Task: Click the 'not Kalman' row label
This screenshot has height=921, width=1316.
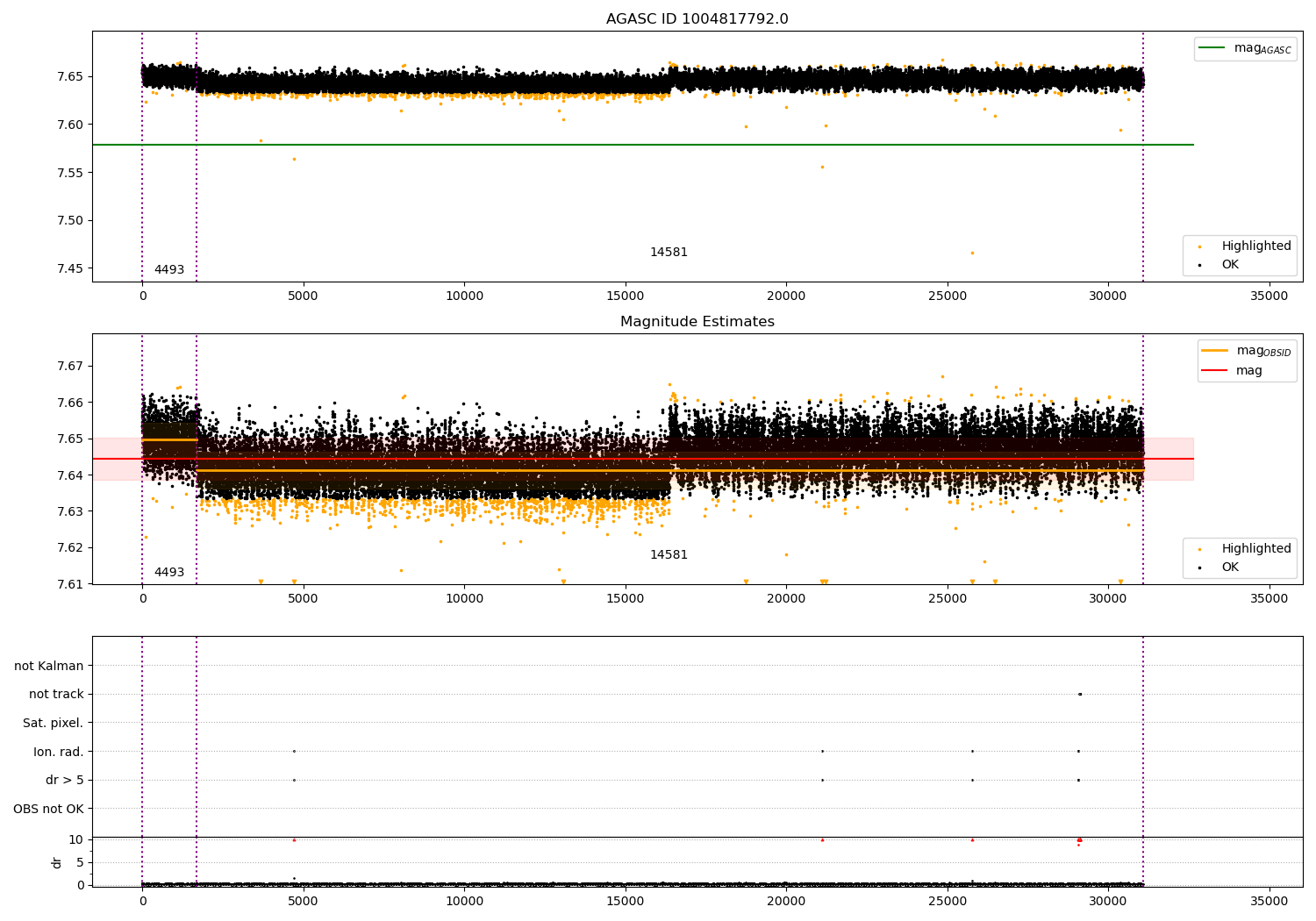Action: [x=49, y=666]
